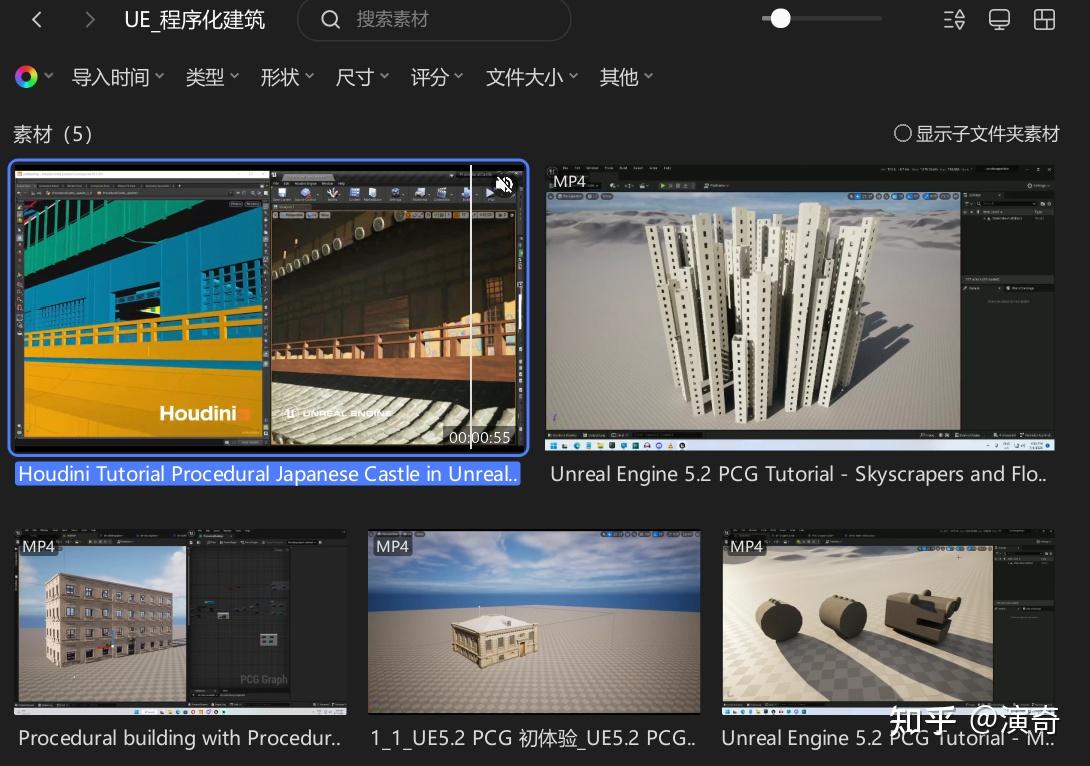Toggle the color filter dropdown chevron
This screenshot has height=766, width=1090.
49,75
